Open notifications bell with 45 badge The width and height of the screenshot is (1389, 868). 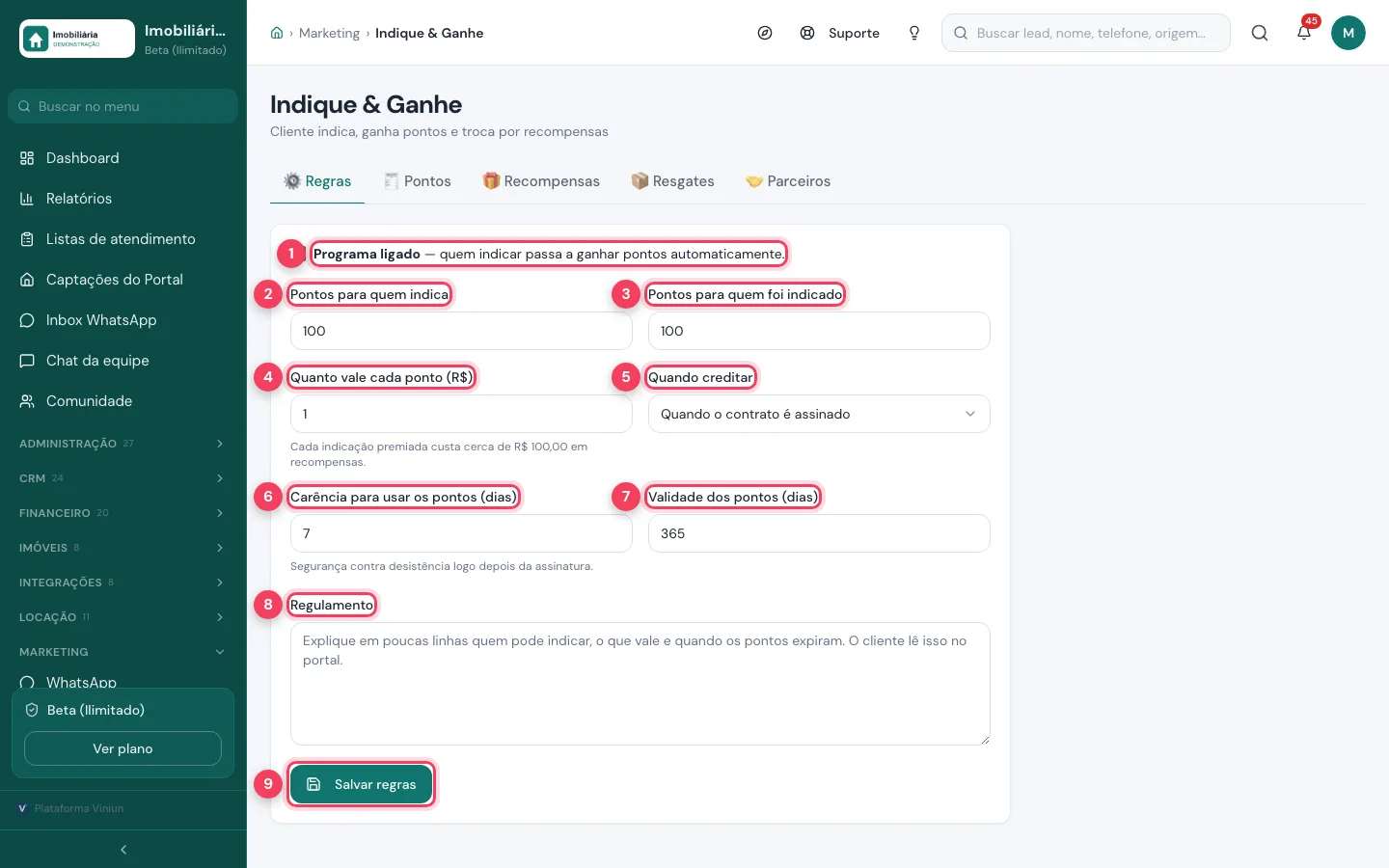click(x=1304, y=33)
